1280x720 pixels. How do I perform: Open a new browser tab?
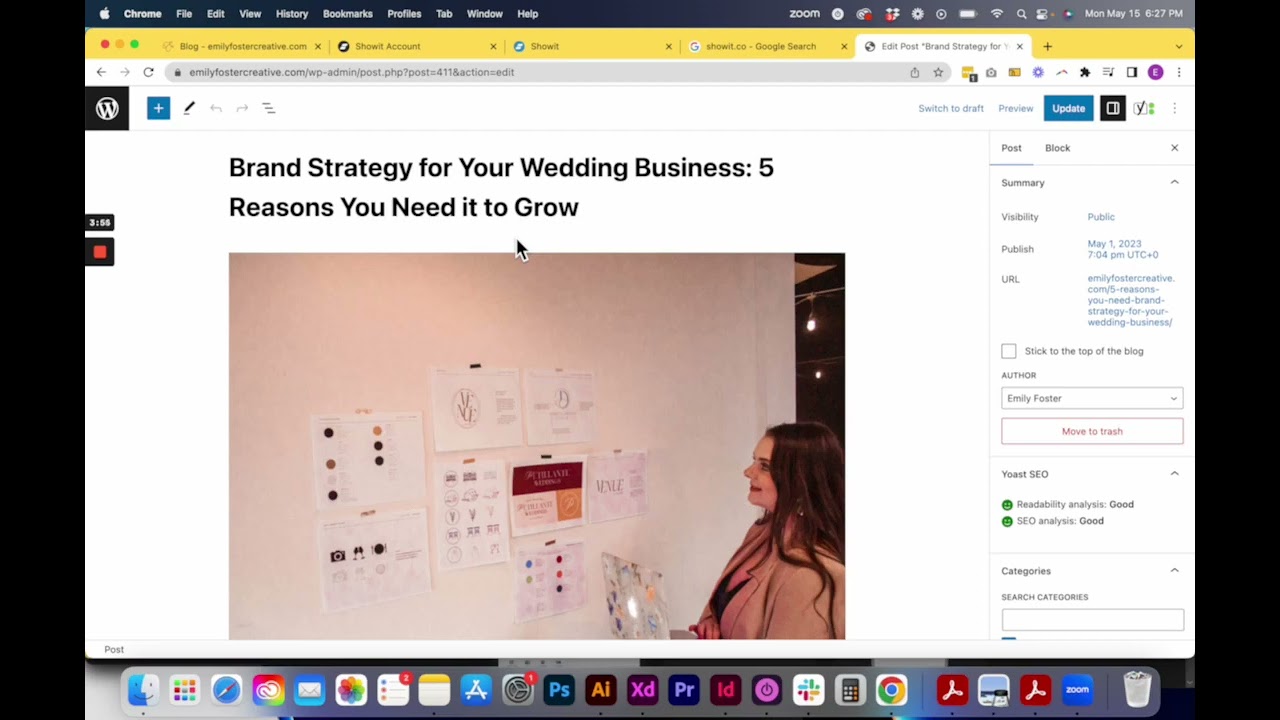(1047, 46)
